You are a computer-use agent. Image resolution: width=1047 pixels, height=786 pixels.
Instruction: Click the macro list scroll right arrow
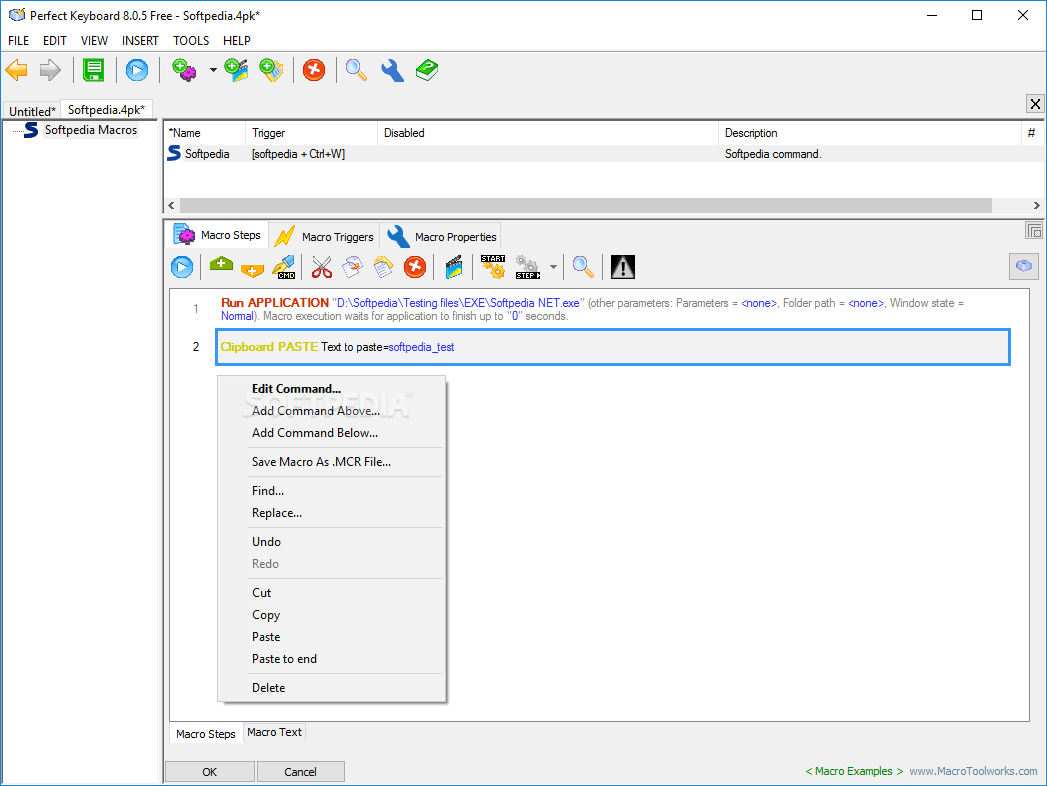click(1036, 205)
